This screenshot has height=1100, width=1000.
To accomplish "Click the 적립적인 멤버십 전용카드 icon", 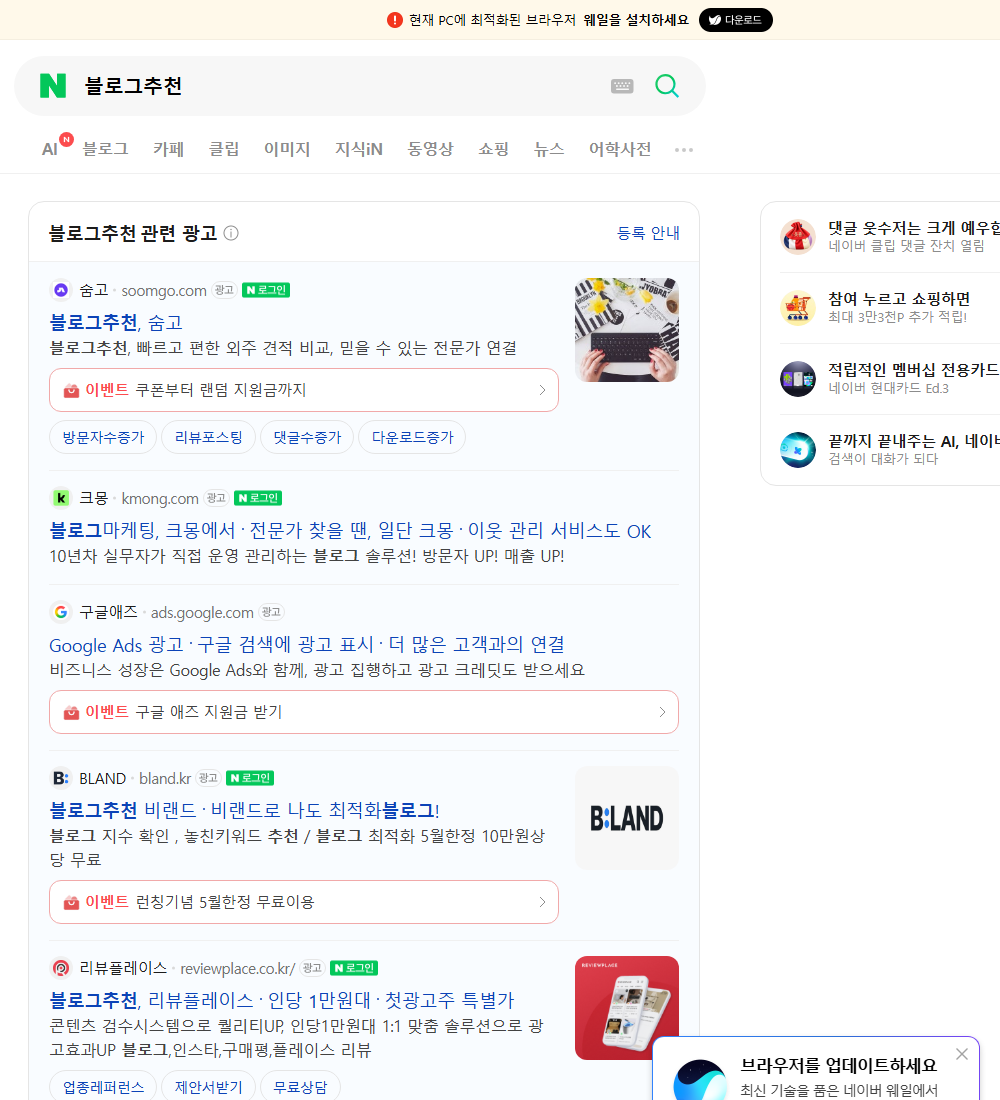I will point(798,379).
